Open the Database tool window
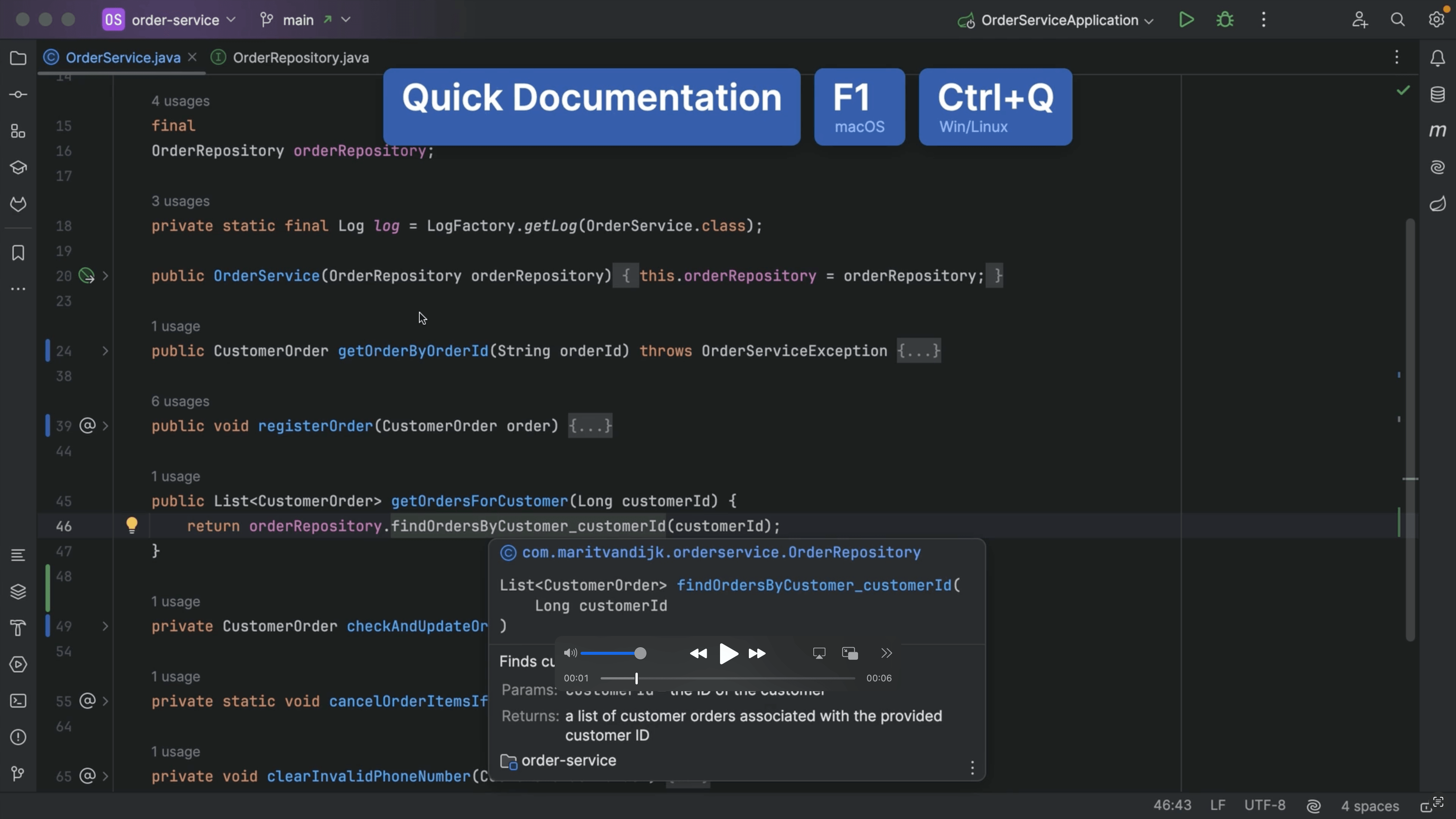Screen dimensions: 1456x819 (x=1437, y=94)
